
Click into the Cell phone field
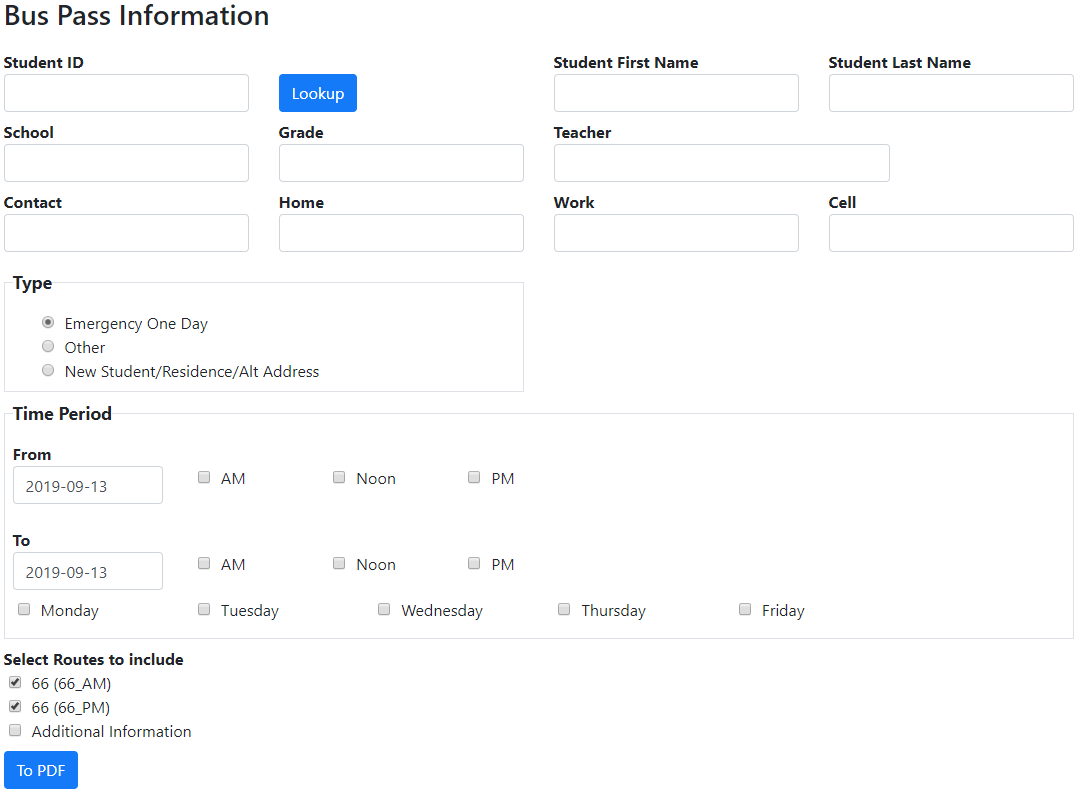click(x=950, y=233)
